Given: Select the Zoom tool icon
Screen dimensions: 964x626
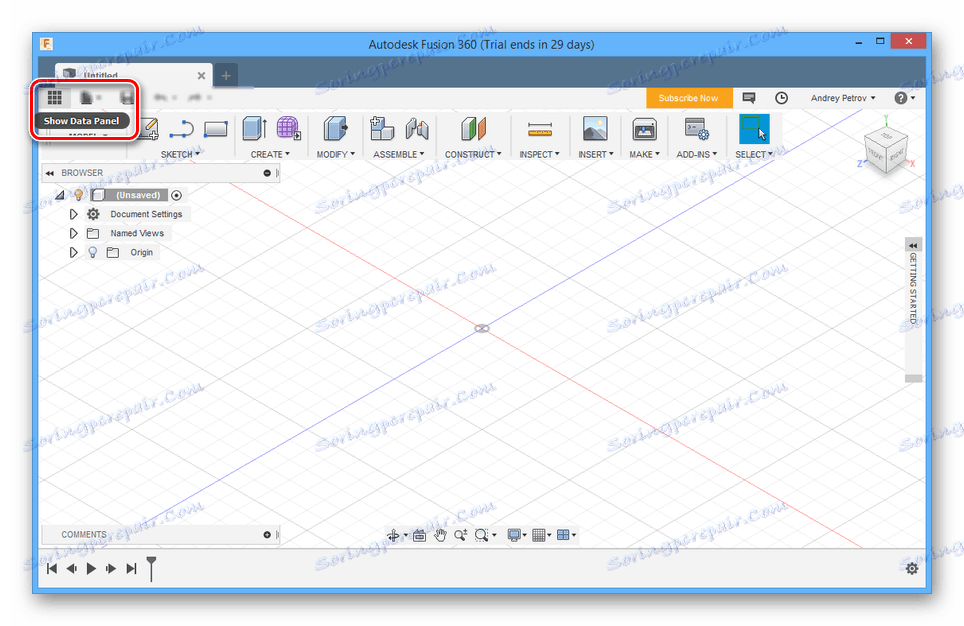Looking at the screenshot, I should pyautogui.click(x=460, y=535).
